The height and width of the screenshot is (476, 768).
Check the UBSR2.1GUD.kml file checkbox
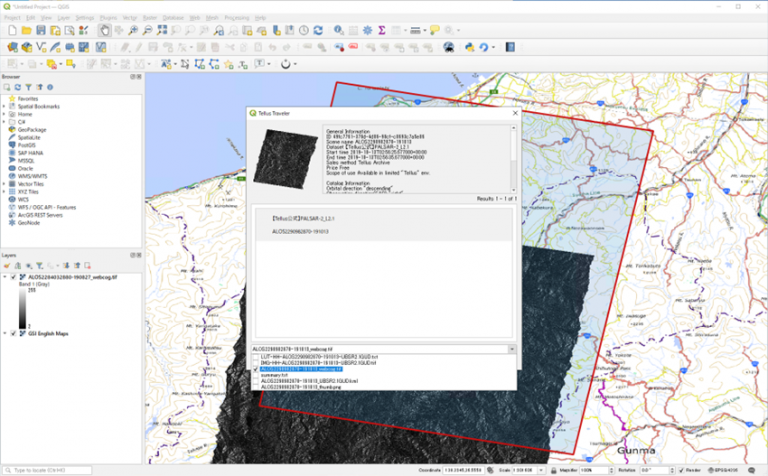tap(256, 381)
